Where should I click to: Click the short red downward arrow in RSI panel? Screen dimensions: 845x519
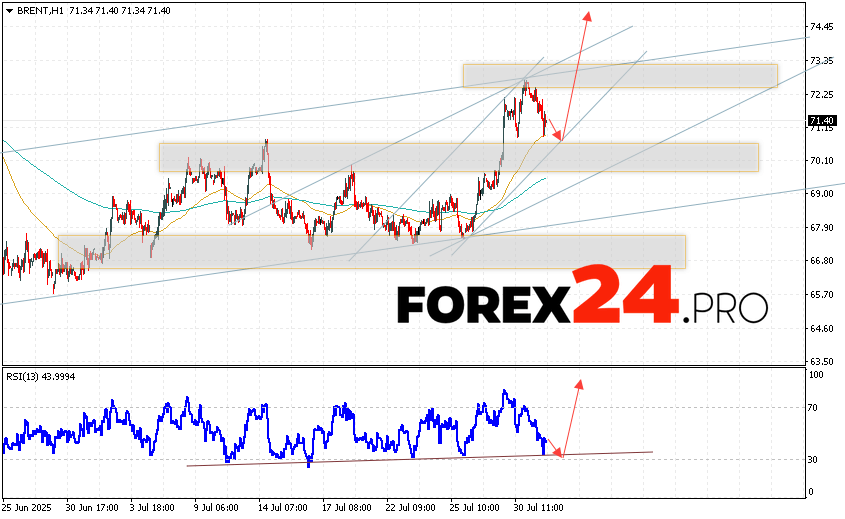click(x=552, y=448)
